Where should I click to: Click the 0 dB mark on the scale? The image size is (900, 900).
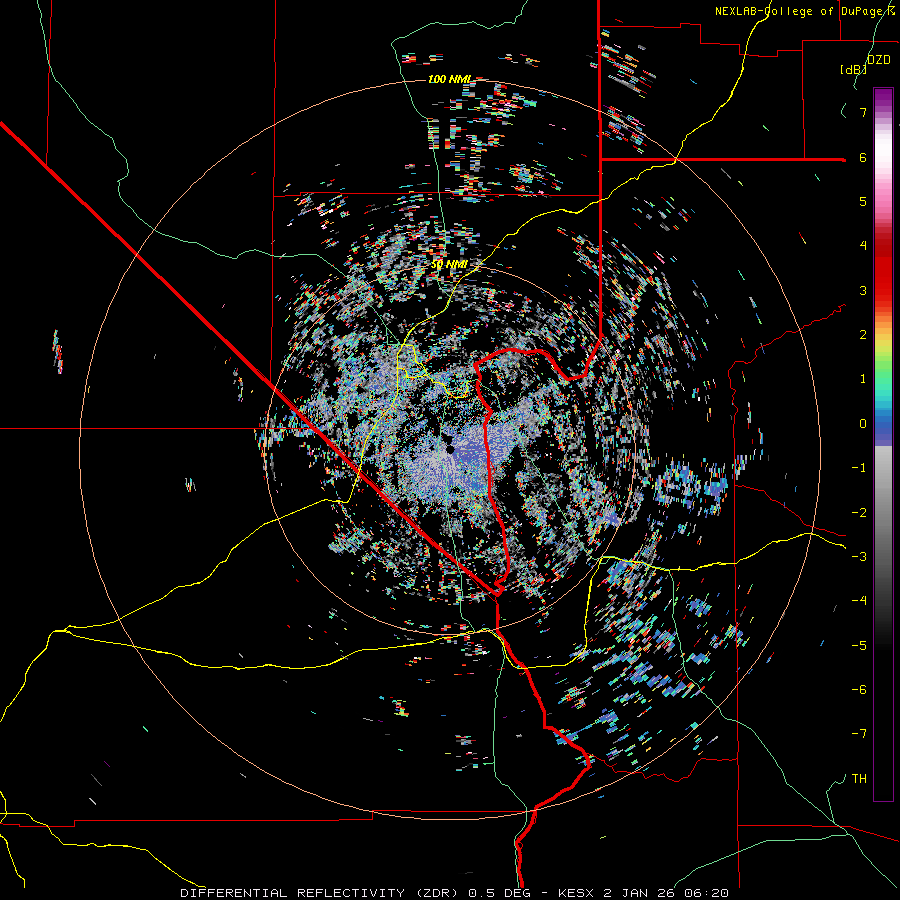[x=863, y=424]
